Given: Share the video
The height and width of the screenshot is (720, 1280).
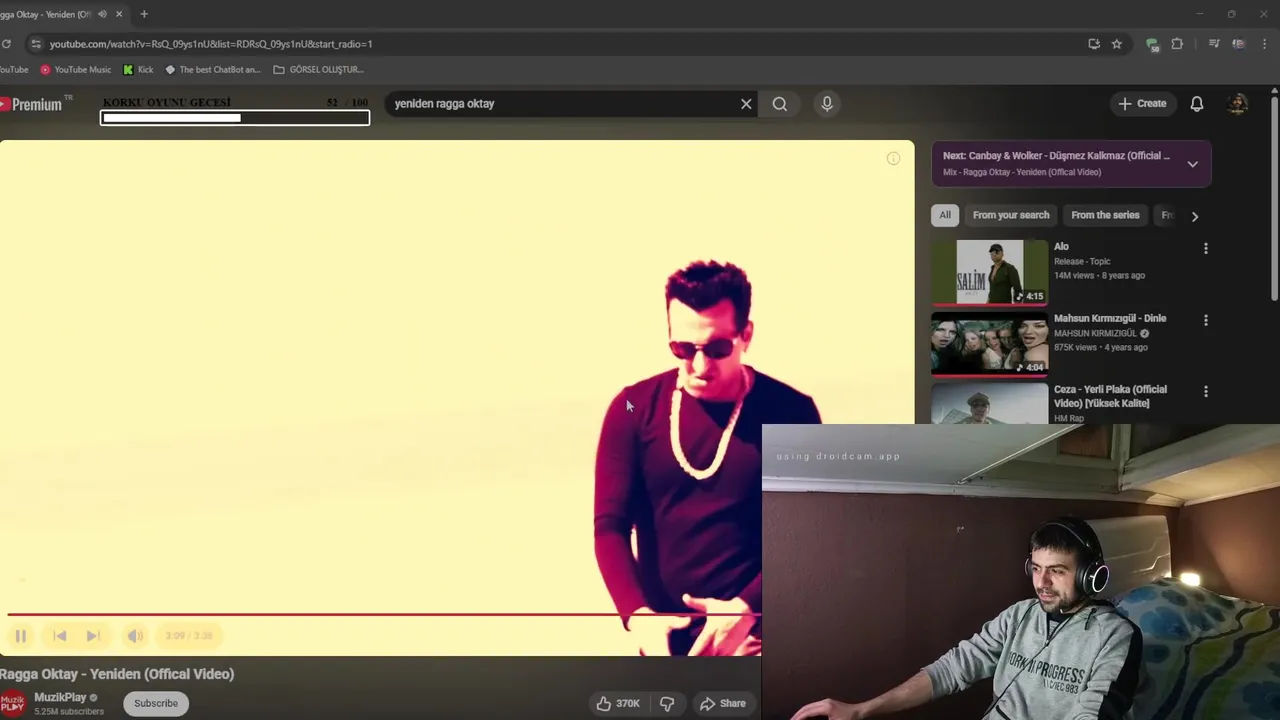Looking at the screenshot, I should tap(722, 703).
